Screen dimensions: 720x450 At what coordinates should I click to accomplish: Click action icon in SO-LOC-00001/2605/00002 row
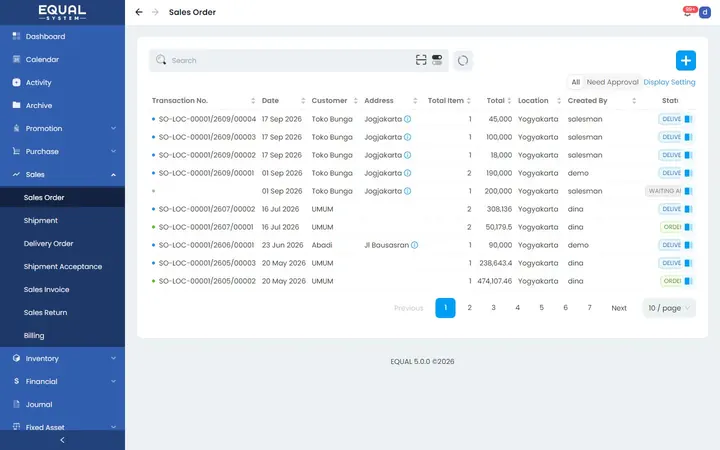[688, 281]
